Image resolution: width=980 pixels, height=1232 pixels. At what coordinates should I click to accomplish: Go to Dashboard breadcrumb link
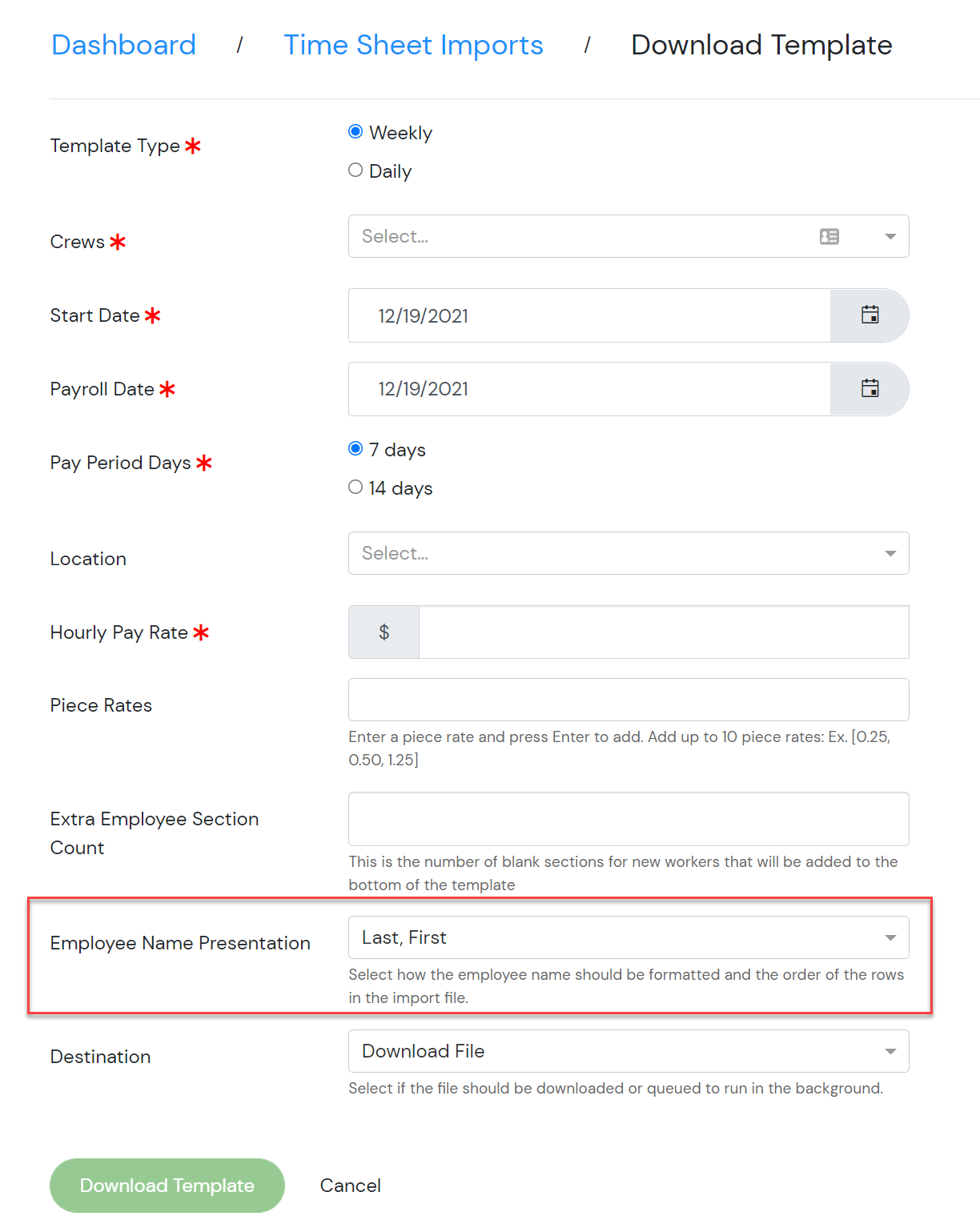123,45
